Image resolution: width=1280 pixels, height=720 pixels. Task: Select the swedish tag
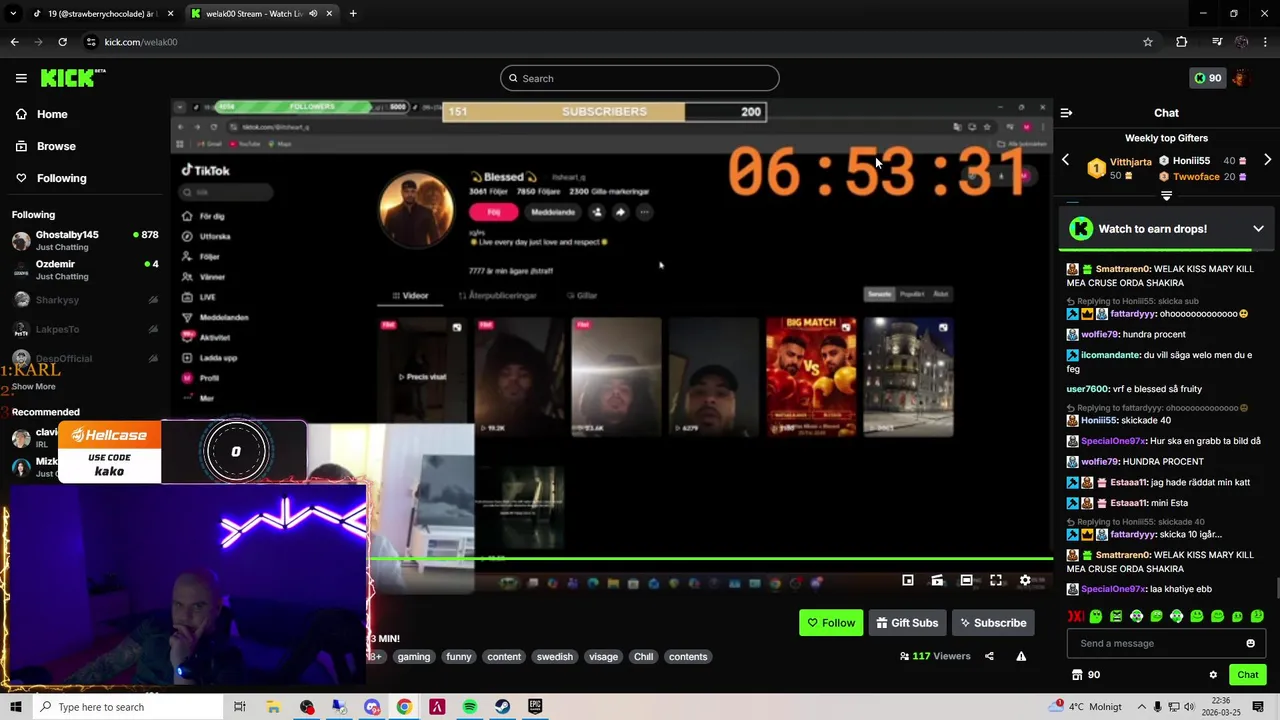554,657
